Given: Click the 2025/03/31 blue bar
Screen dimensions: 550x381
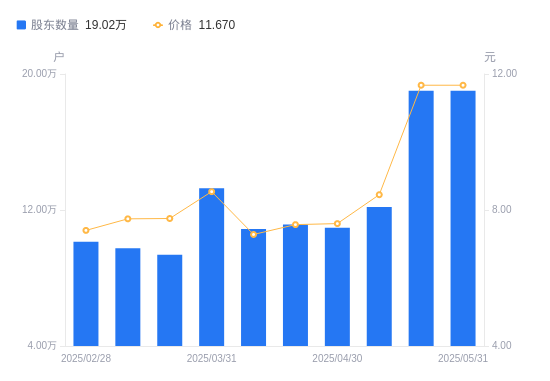Looking at the screenshot, I should pos(212,267).
